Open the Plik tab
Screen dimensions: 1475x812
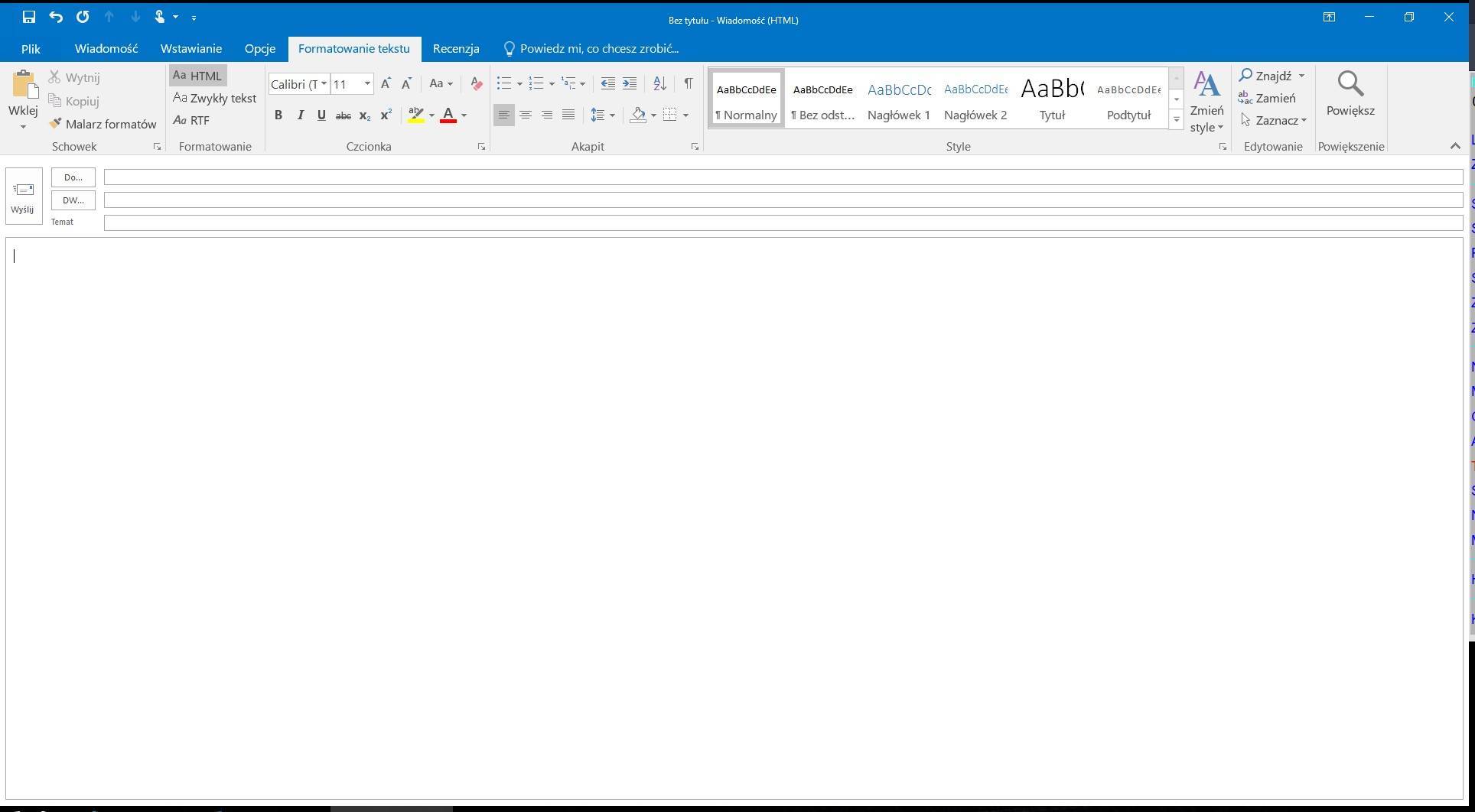[x=31, y=49]
